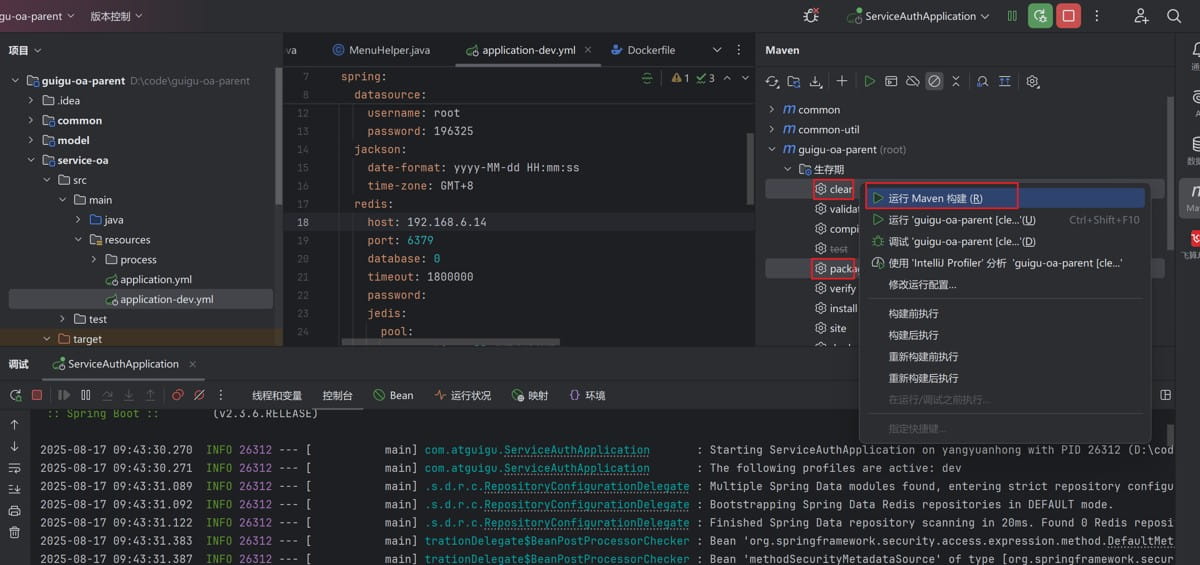Switch to 控制台 debug tab
The width and height of the screenshot is (1200, 565).
coord(337,395)
